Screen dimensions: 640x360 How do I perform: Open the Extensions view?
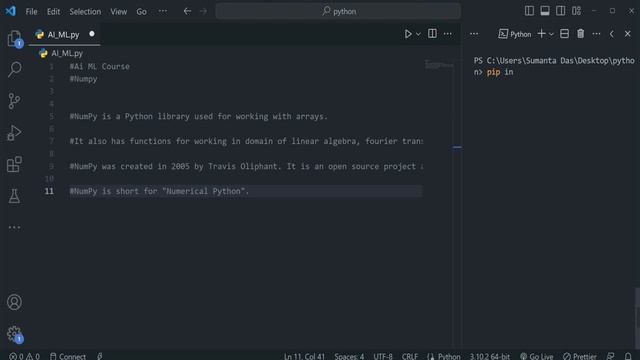[14, 164]
